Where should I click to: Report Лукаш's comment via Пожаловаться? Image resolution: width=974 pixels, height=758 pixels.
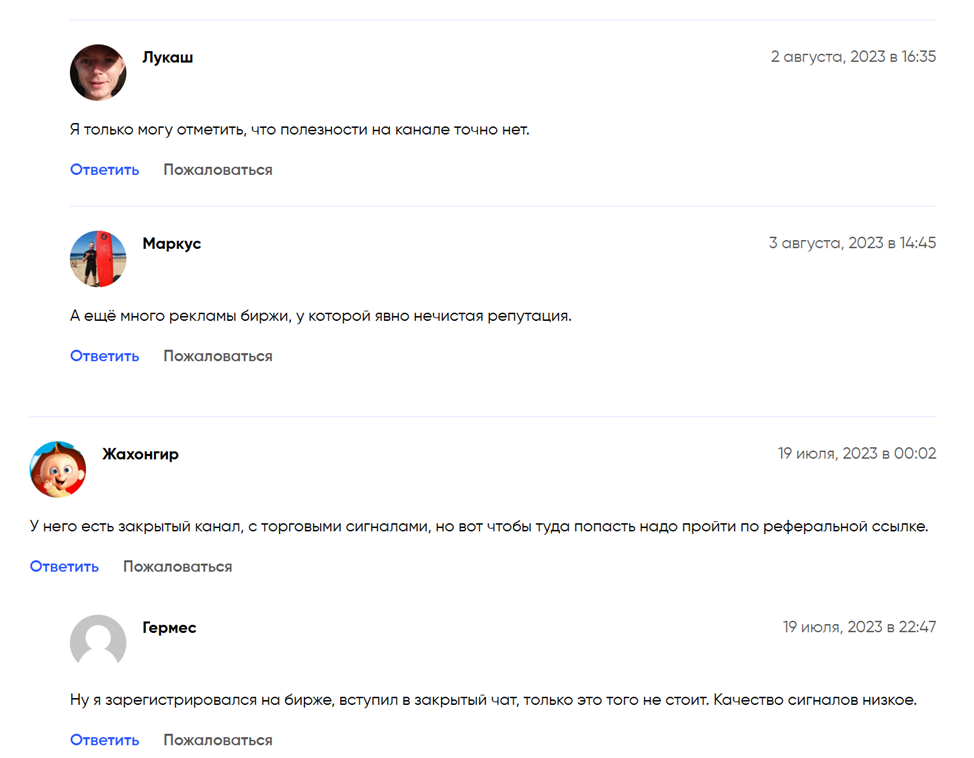[218, 170]
